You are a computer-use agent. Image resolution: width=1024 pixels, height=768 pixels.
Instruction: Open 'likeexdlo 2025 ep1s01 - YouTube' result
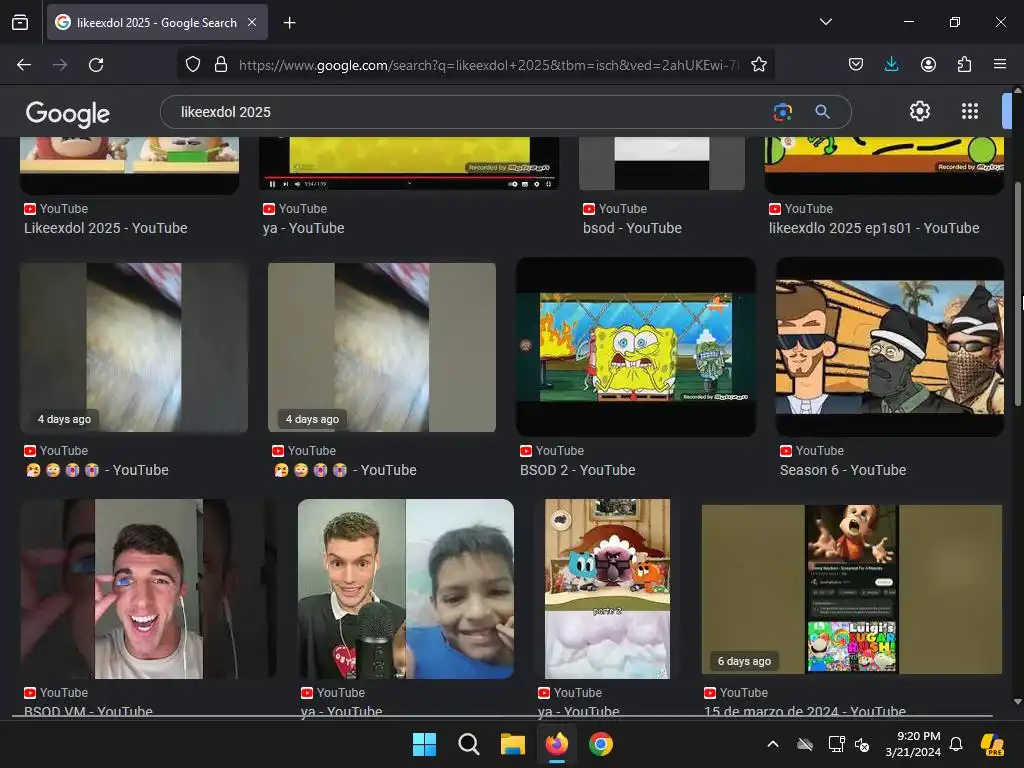tap(874, 228)
